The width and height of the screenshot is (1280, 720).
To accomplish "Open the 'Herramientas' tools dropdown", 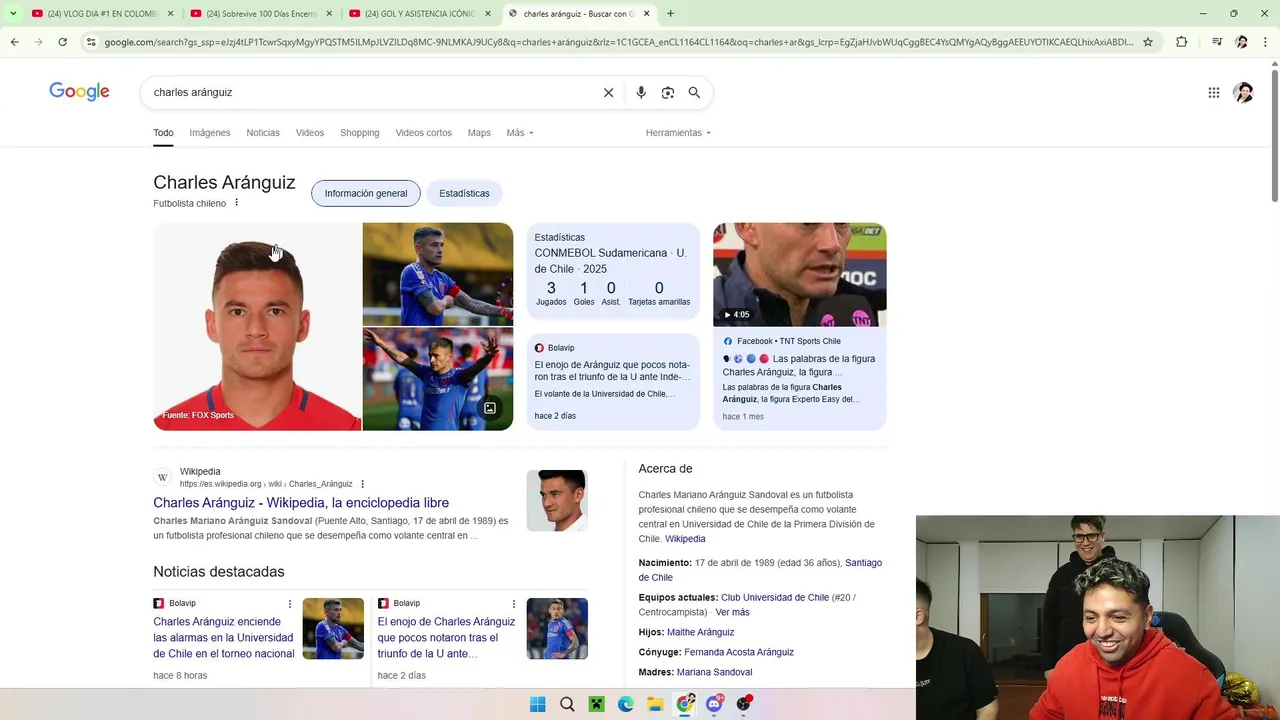I will [678, 133].
